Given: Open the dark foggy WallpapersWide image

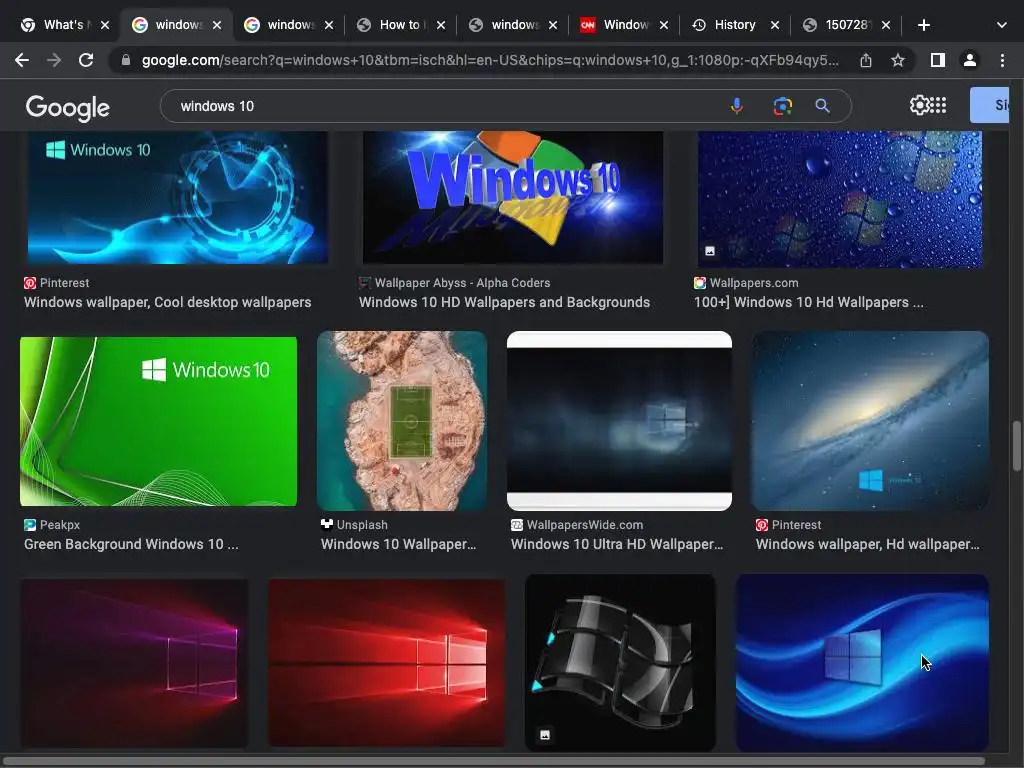Looking at the screenshot, I should click(x=619, y=421).
